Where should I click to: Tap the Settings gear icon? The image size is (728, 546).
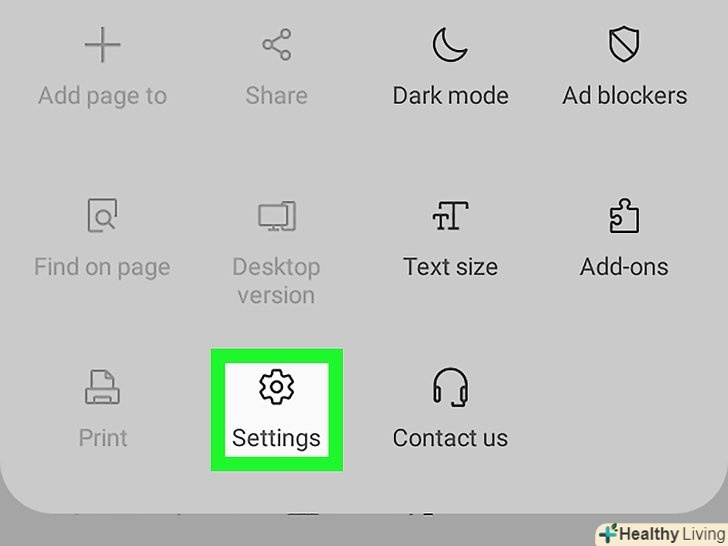[277, 387]
